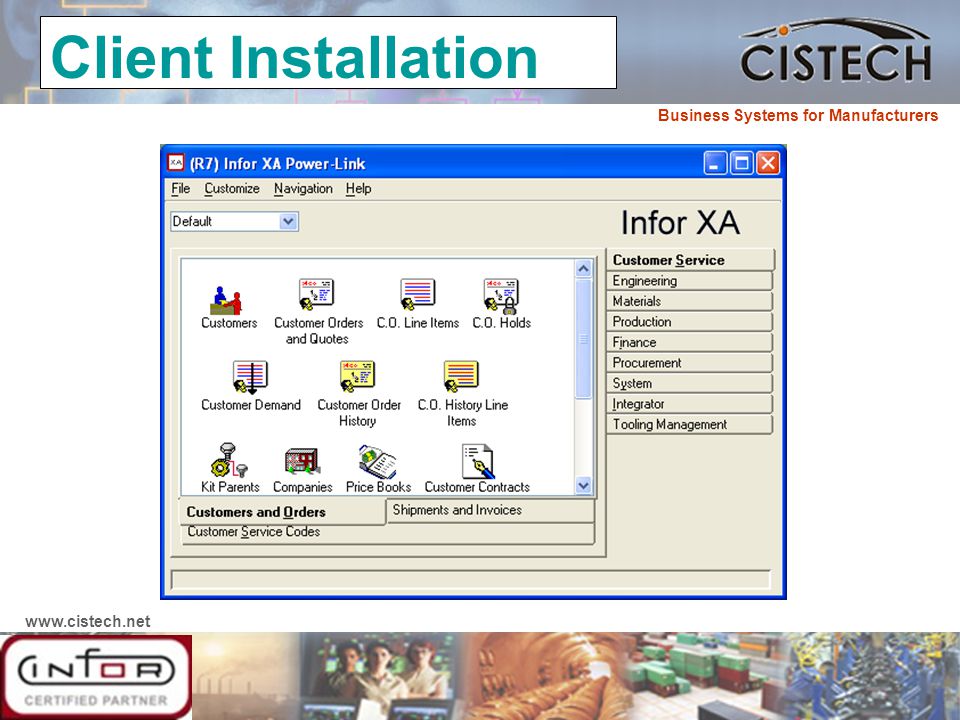This screenshot has height=720, width=960.
Task: Select the System section
Action: coord(689,383)
